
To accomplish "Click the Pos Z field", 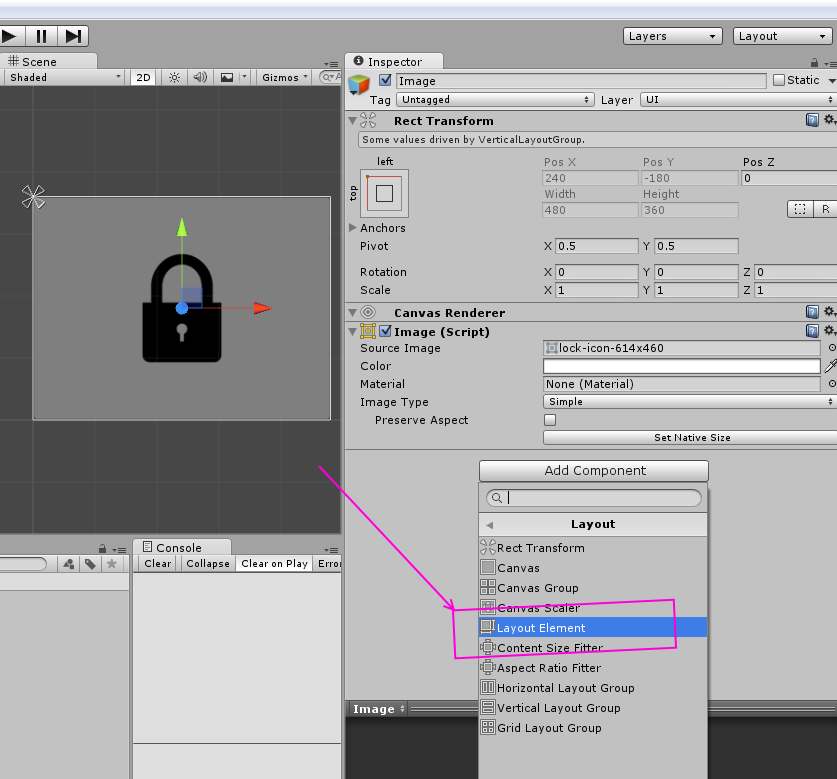I will point(788,178).
